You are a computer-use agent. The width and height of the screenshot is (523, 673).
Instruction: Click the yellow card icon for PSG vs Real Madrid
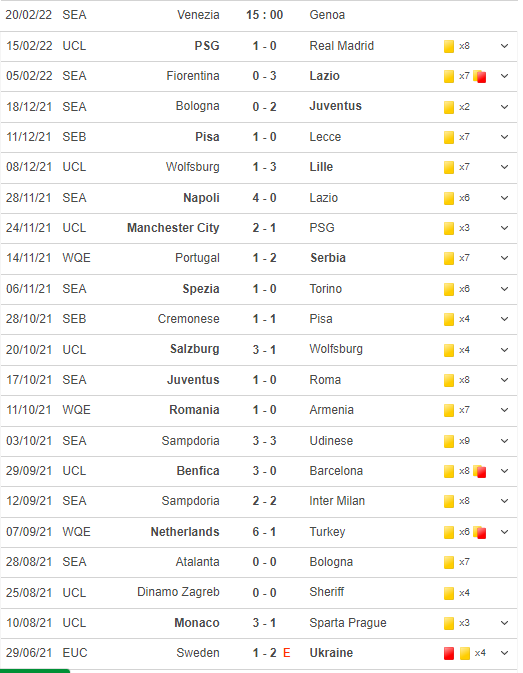(449, 46)
